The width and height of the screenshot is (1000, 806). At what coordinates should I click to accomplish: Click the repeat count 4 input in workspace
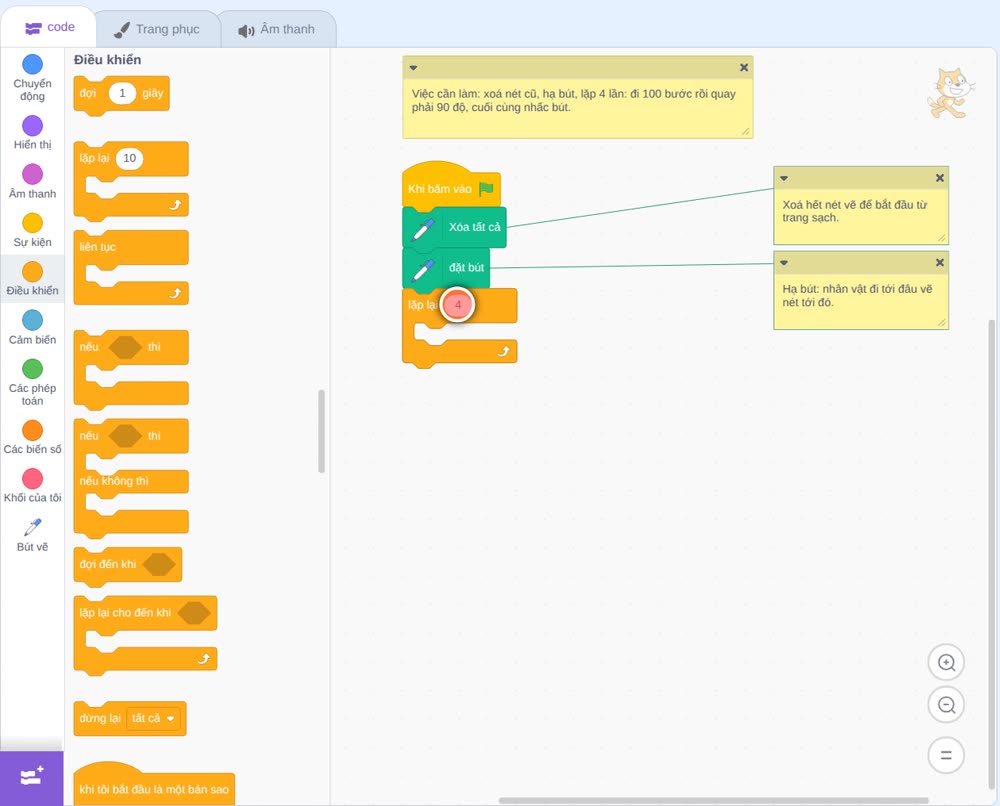tap(457, 305)
